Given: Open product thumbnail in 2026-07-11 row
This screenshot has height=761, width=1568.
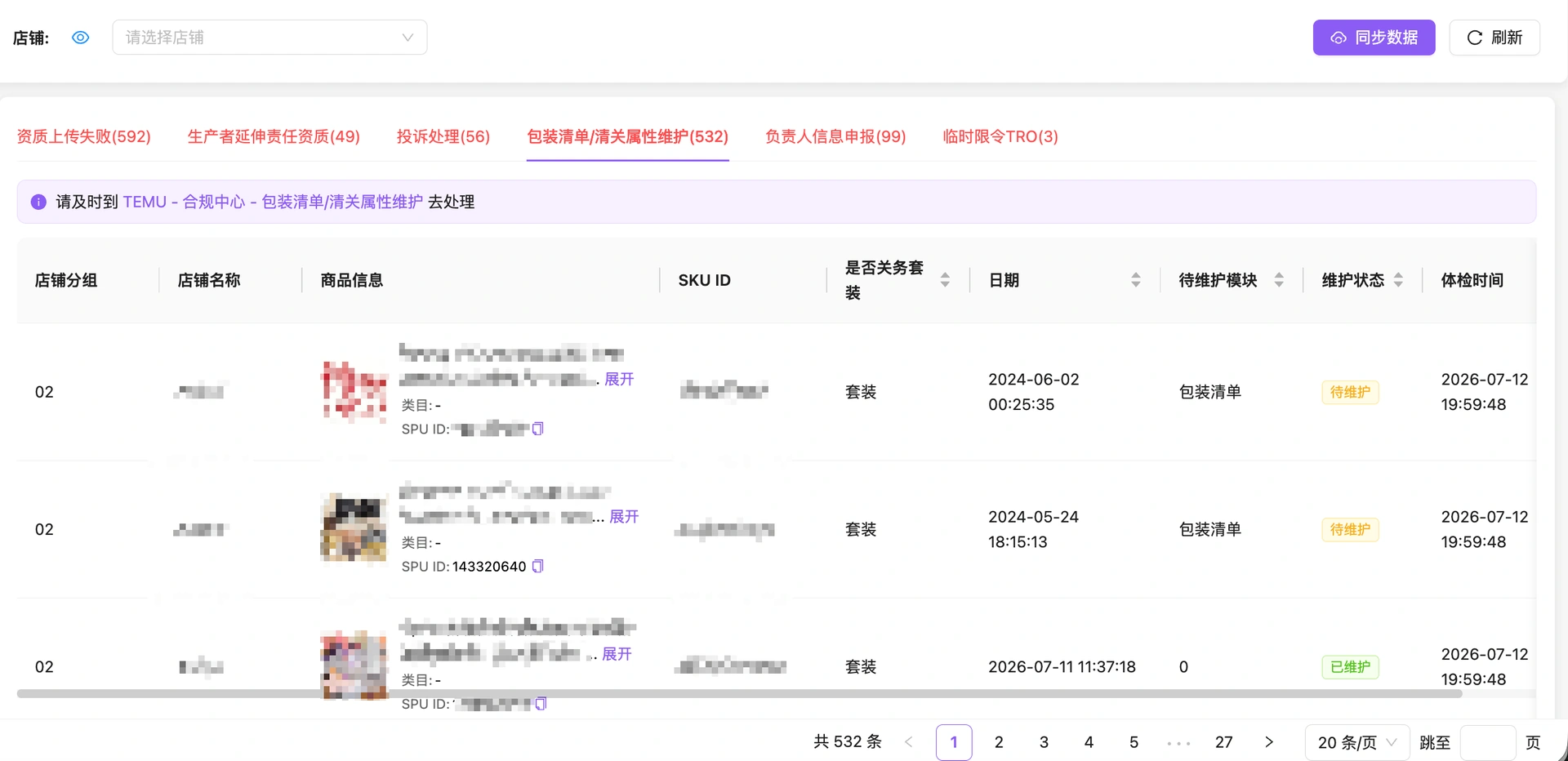Looking at the screenshot, I should [x=354, y=666].
